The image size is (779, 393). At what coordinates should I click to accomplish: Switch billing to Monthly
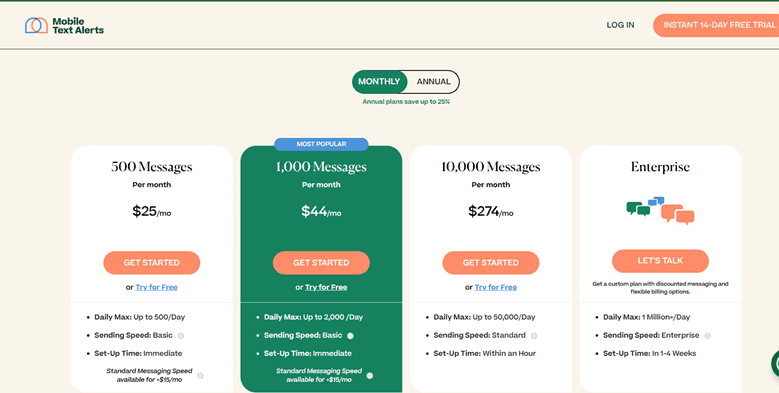379,82
